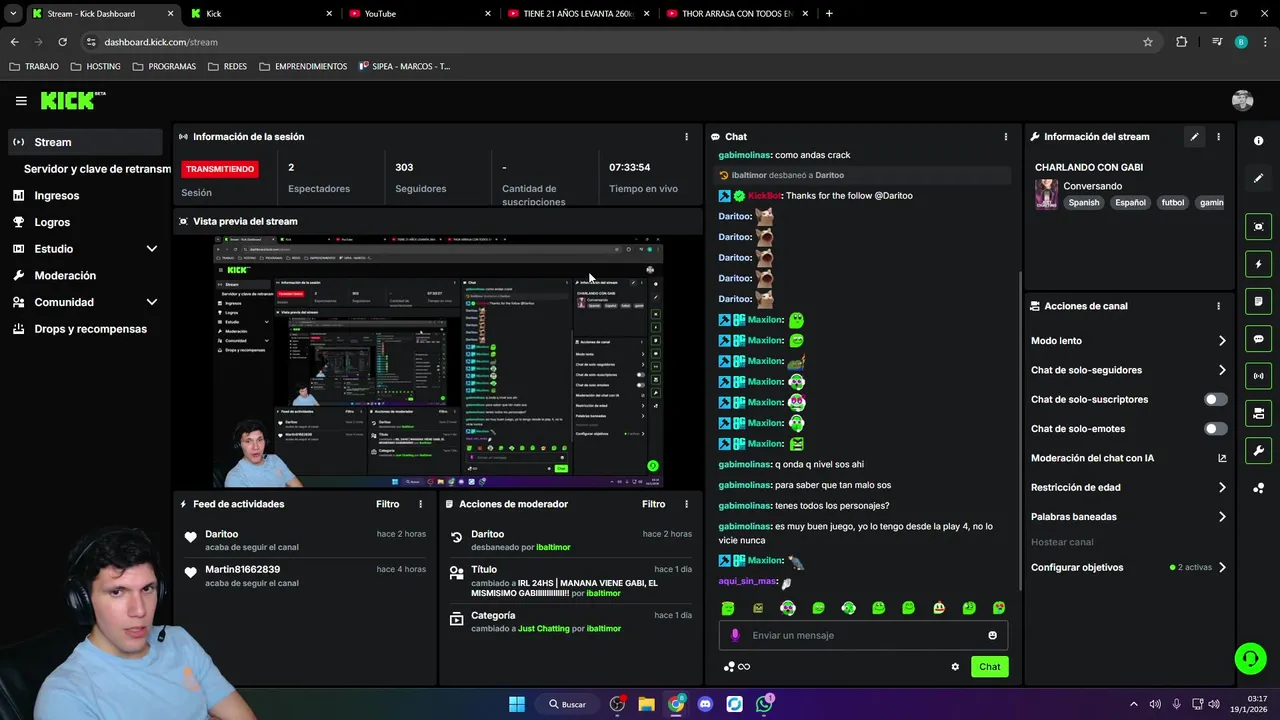1280x720 pixels.
Task: Open the Filtro in Acciones de moderador
Action: pos(653,504)
